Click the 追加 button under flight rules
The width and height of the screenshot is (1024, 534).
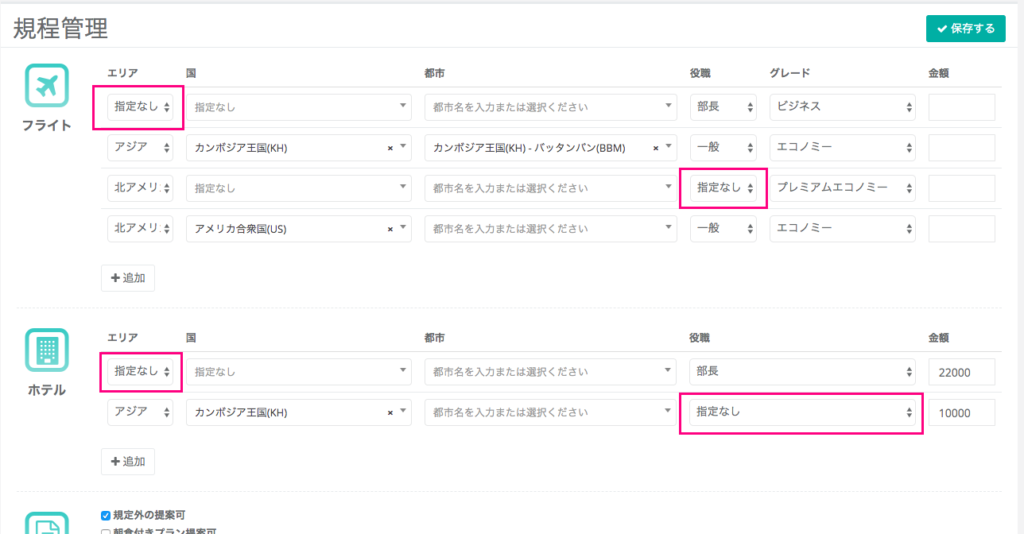(128, 278)
